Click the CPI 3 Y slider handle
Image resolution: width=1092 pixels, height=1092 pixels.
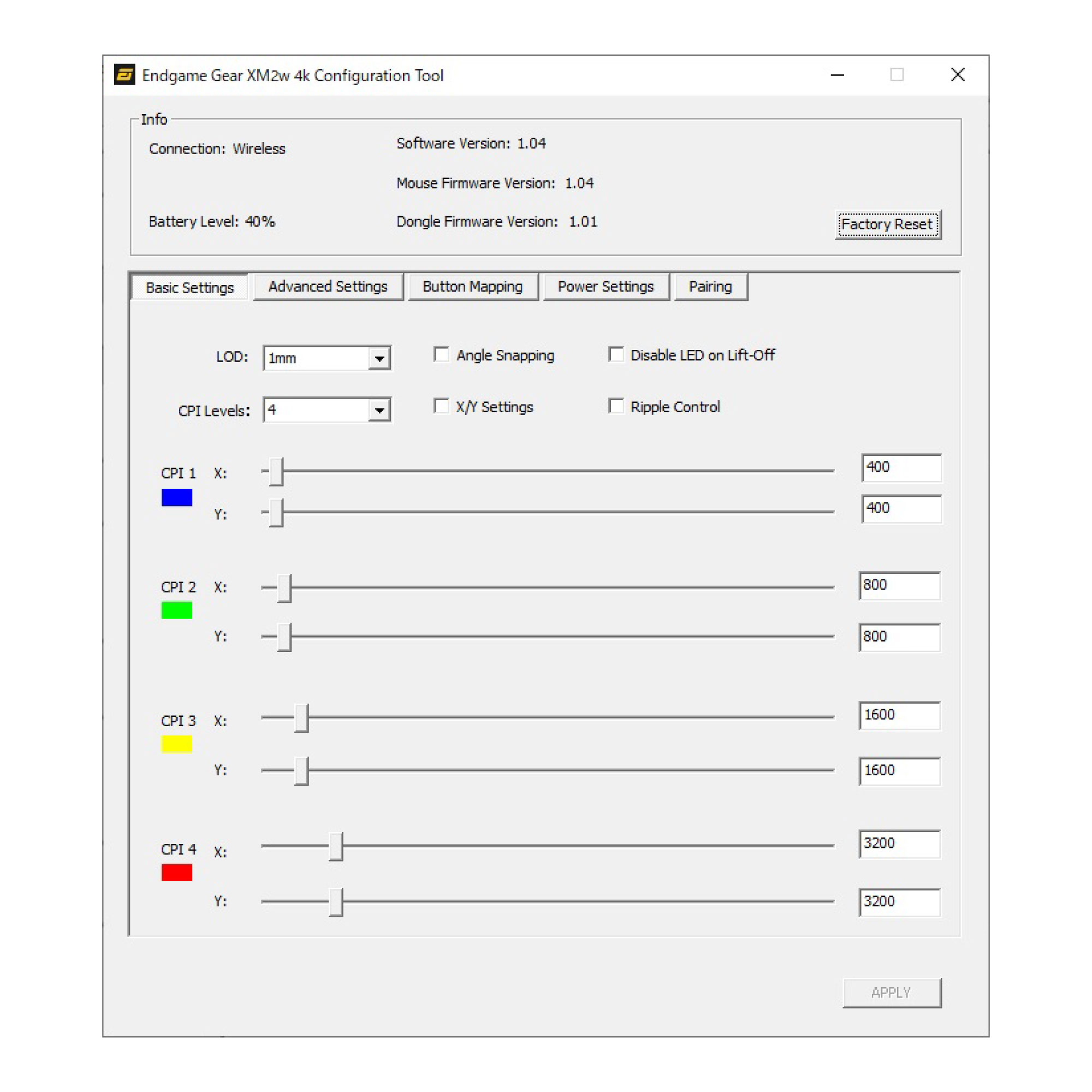[301, 771]
